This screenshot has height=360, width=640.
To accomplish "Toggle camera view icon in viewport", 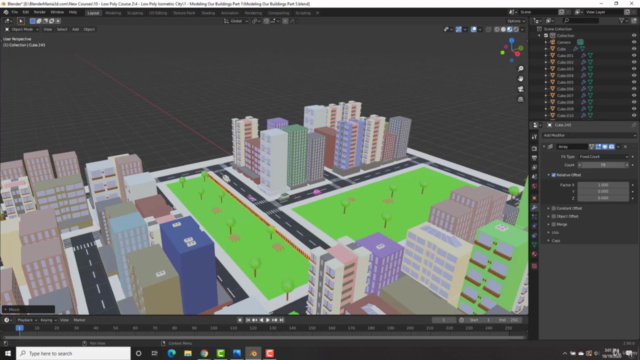I will click(x=520, y=89).
